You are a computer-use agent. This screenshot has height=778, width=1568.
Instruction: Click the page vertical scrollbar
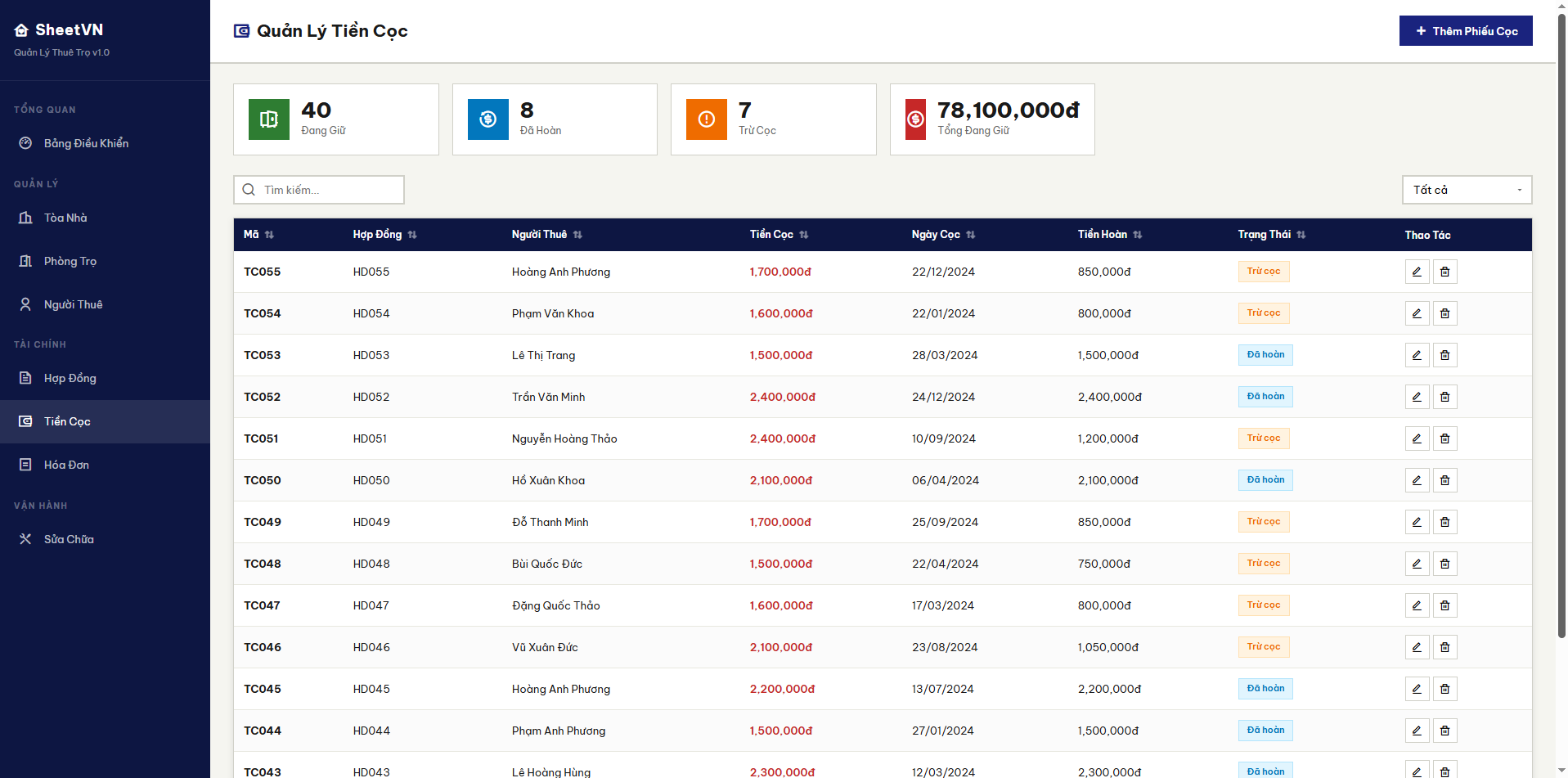coord(1561,327)
